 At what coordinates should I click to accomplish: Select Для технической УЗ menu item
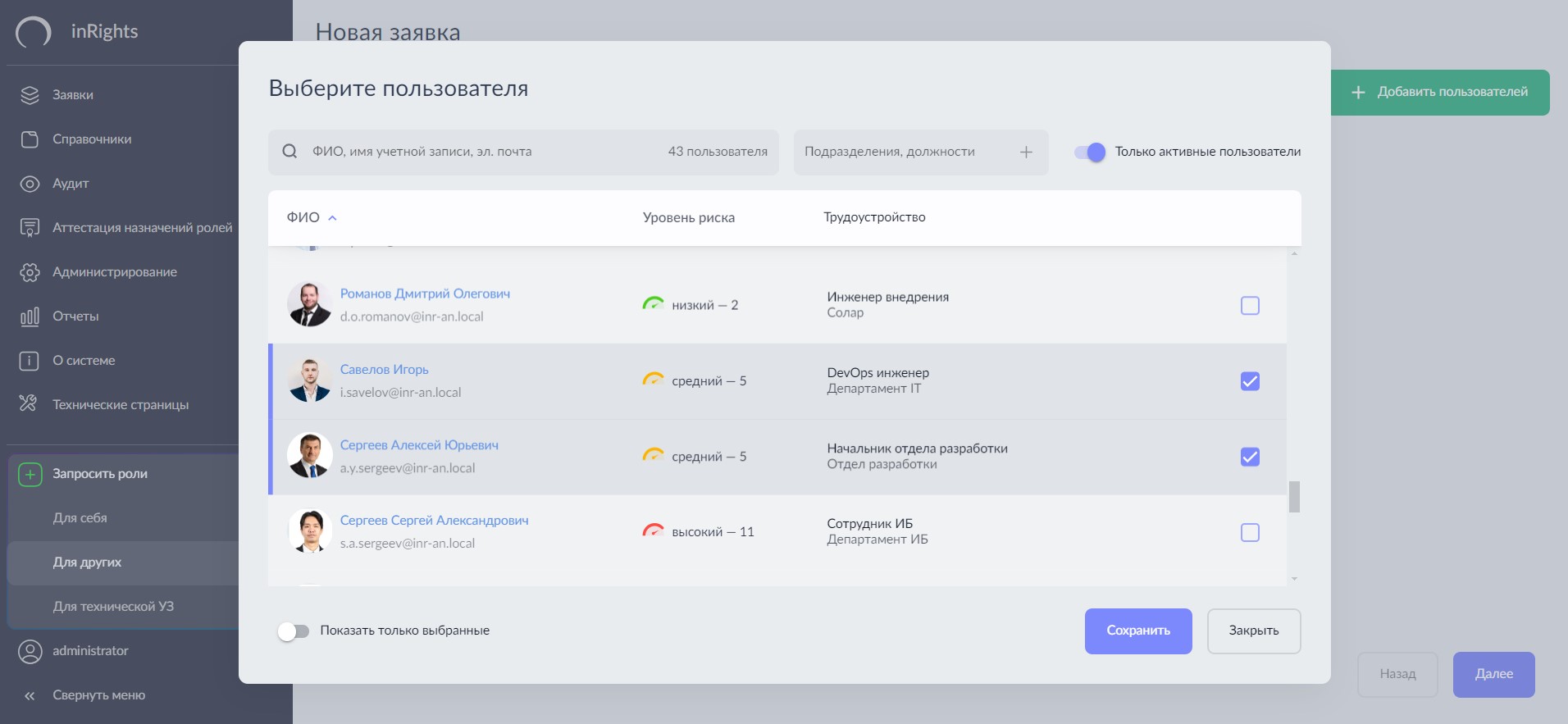tap(113, 607)
